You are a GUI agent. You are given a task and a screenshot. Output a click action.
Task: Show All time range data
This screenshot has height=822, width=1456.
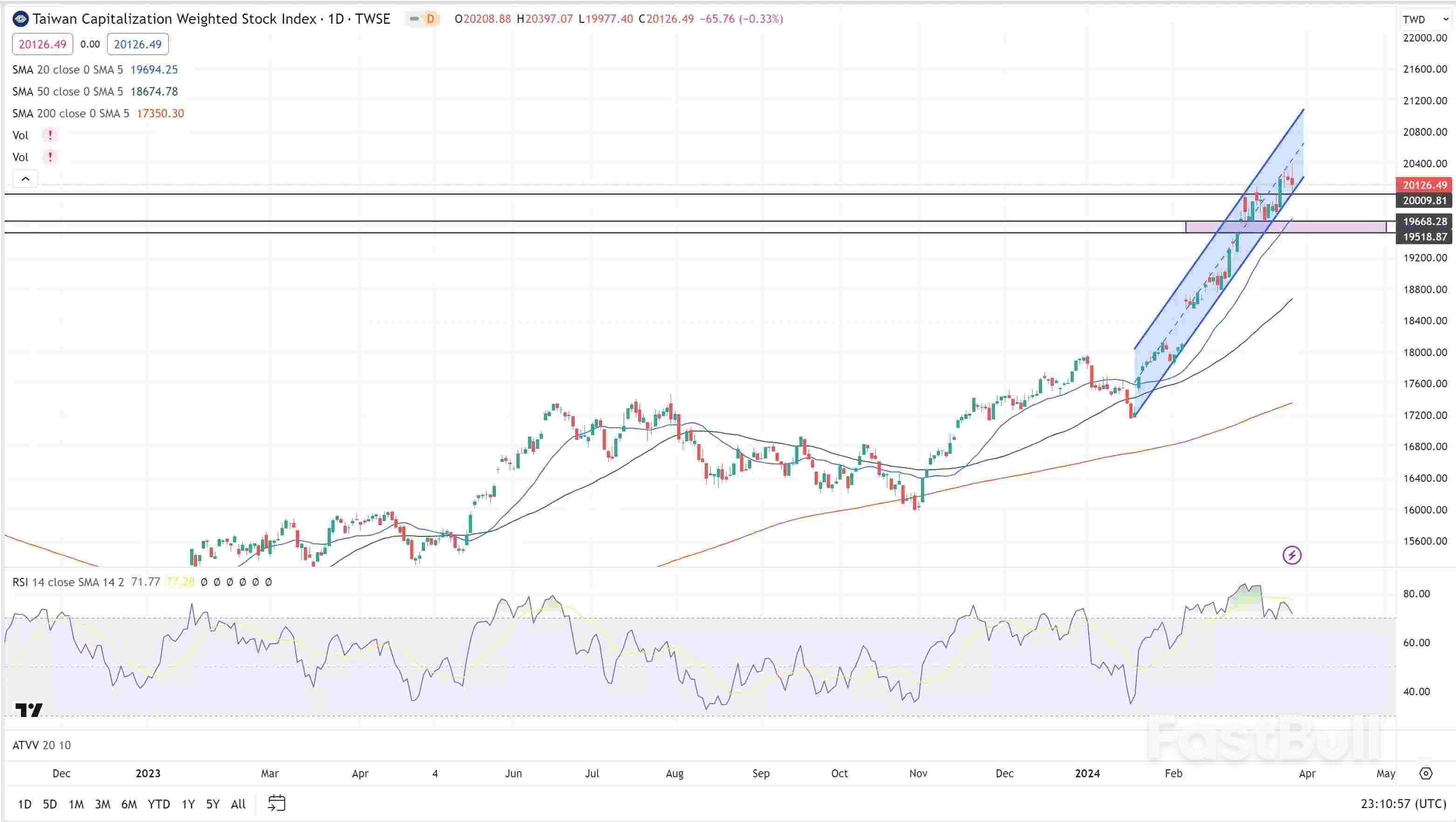238,804
